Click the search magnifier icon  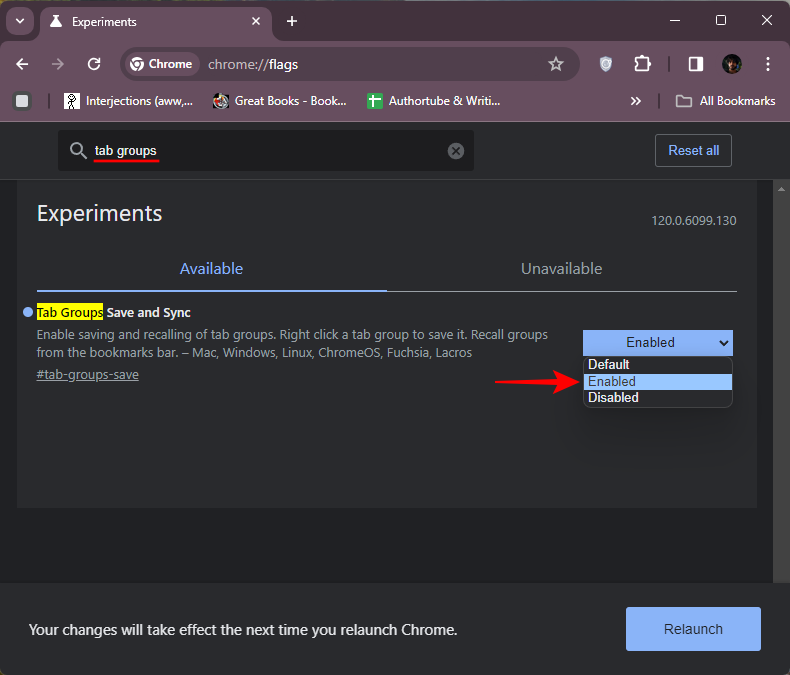pos(78,151)
